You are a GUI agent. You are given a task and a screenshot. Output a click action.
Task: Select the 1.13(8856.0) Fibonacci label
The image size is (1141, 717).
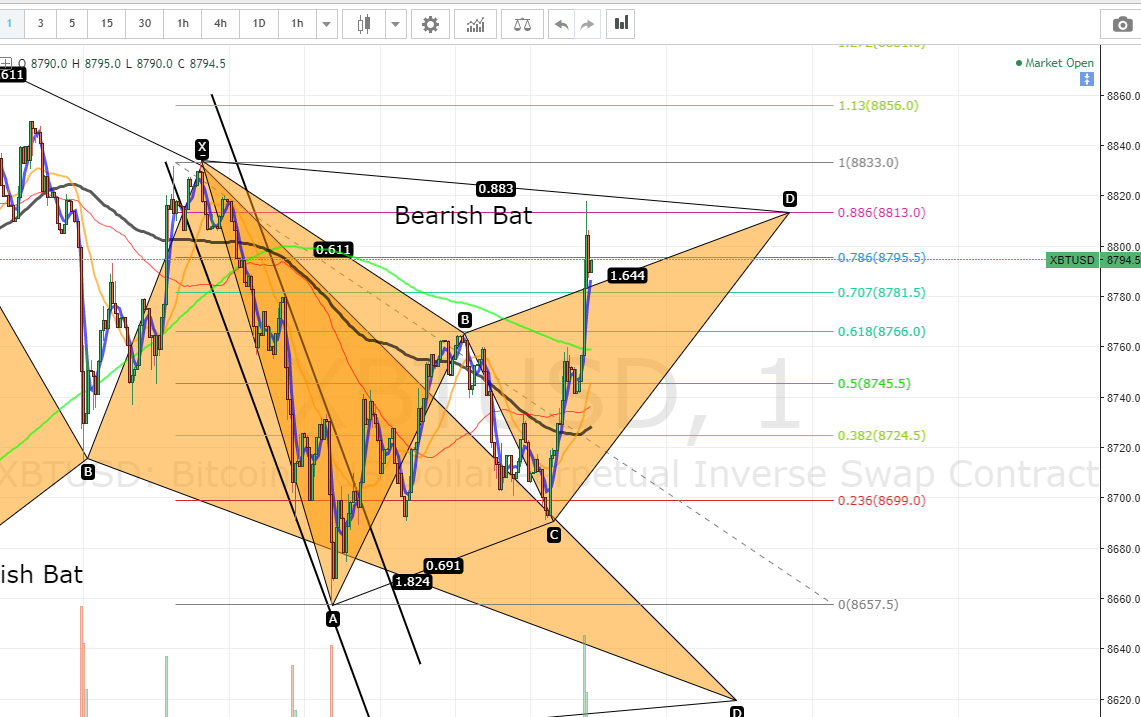[x=878, y=106]
